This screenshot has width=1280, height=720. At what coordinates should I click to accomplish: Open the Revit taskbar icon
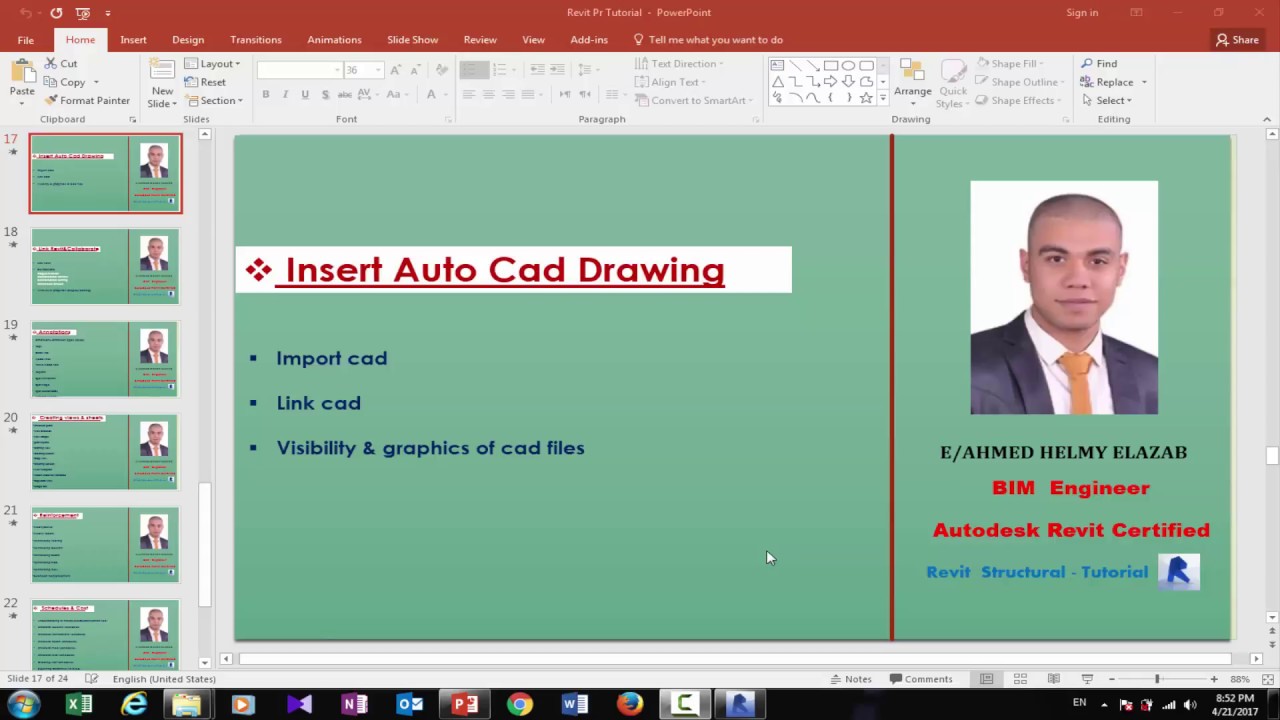[x=740, y=704]
